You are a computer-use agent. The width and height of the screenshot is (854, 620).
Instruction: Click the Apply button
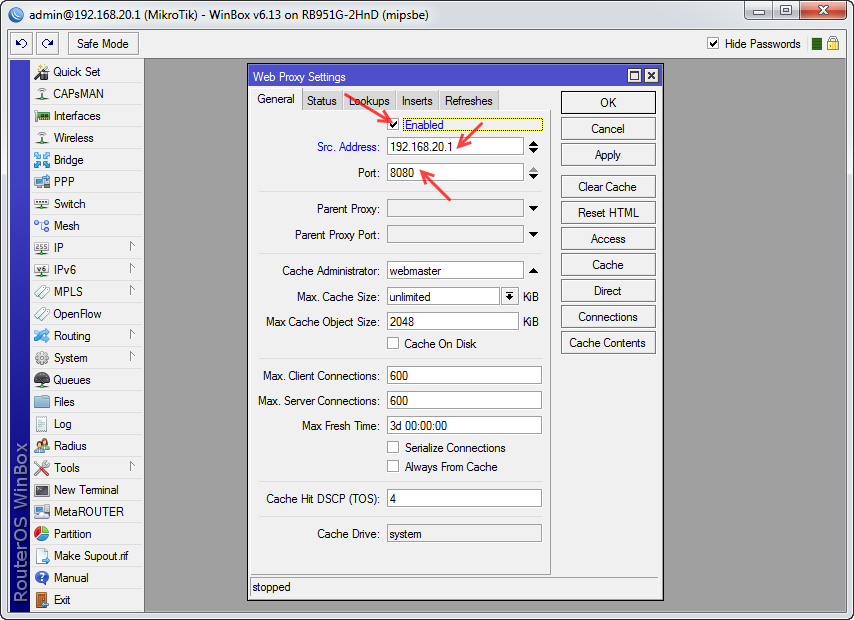tap(608, 155)
